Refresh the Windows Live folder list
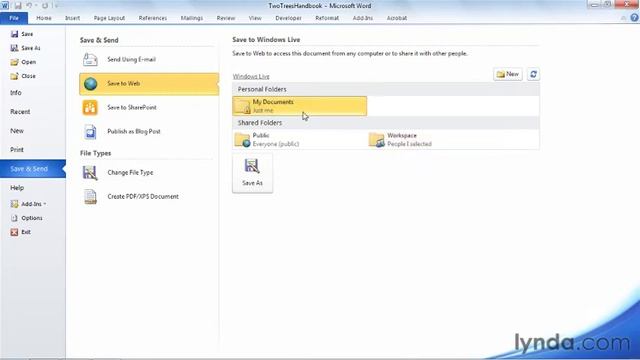The image size is (640, 360). pyautogui.click(x=533, y=74)
